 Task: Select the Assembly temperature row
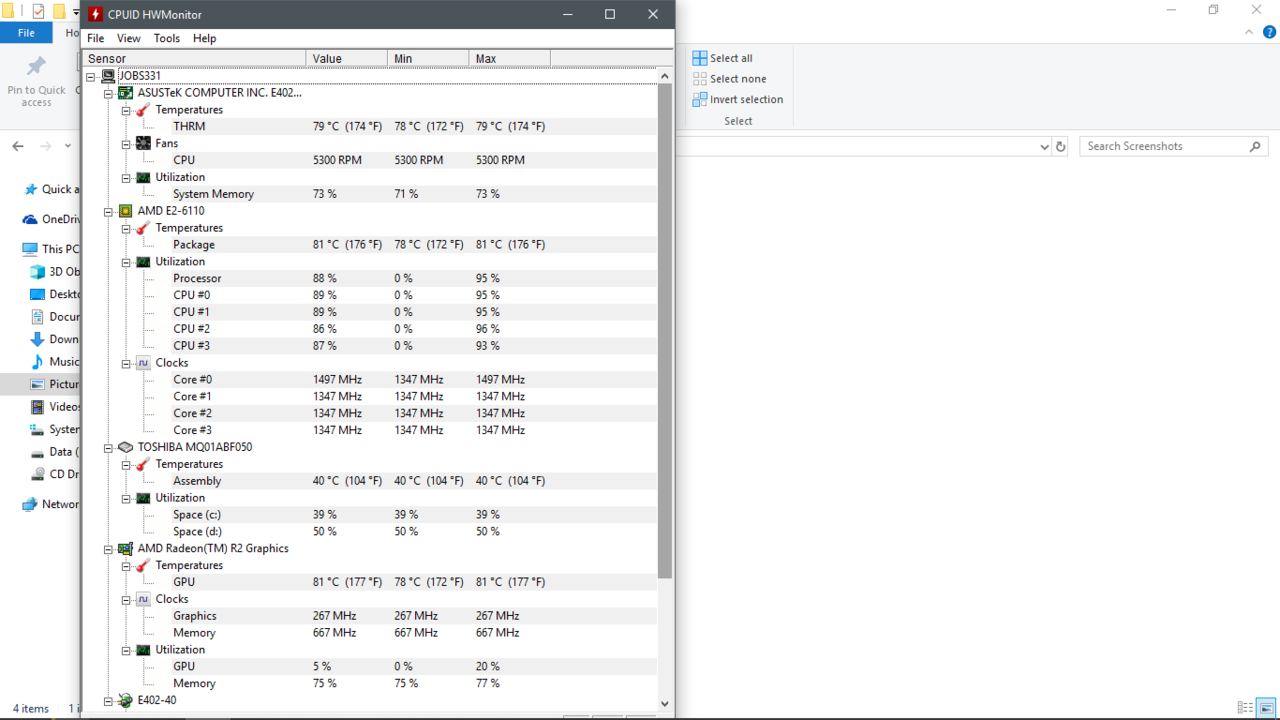tap(370, 481)
